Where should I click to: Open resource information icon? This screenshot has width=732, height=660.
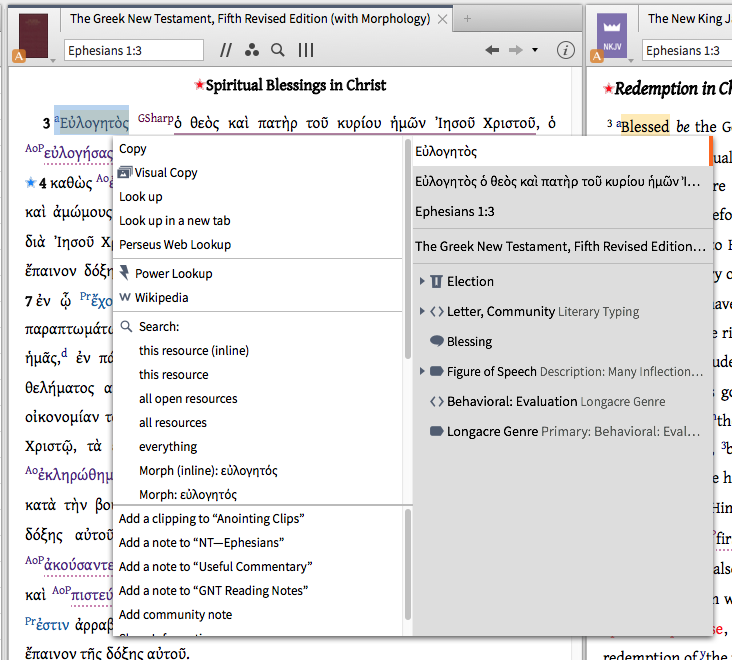[x=565, y=50]
